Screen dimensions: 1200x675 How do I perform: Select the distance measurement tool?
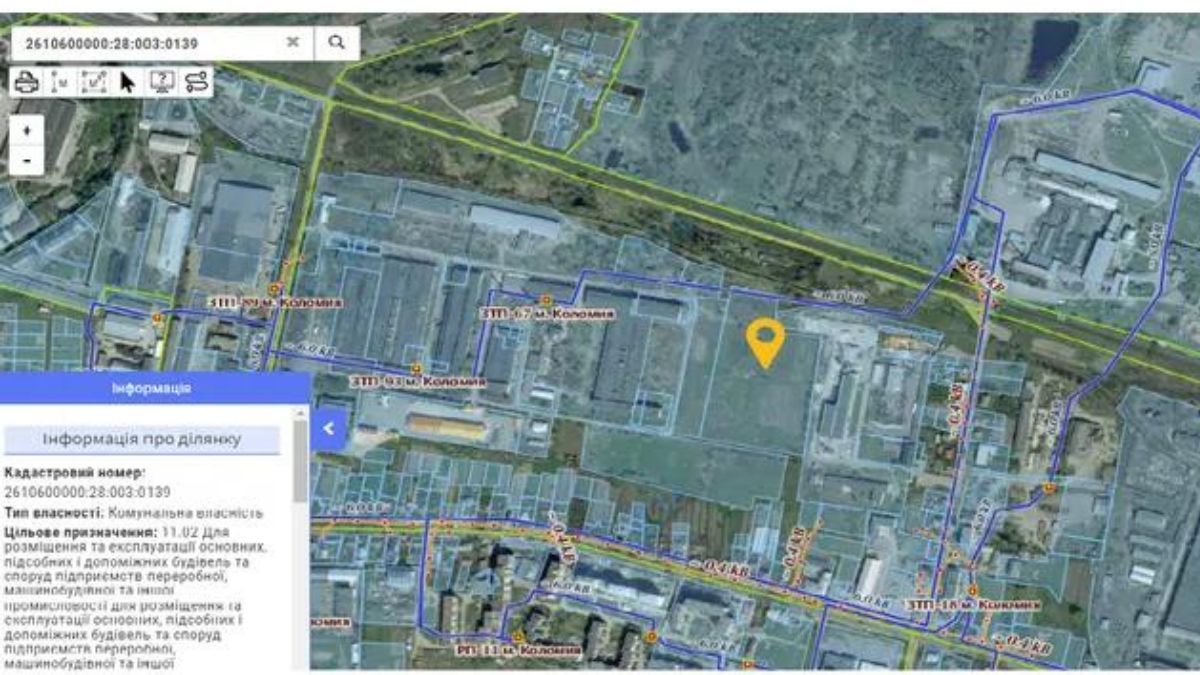[60, 82]
